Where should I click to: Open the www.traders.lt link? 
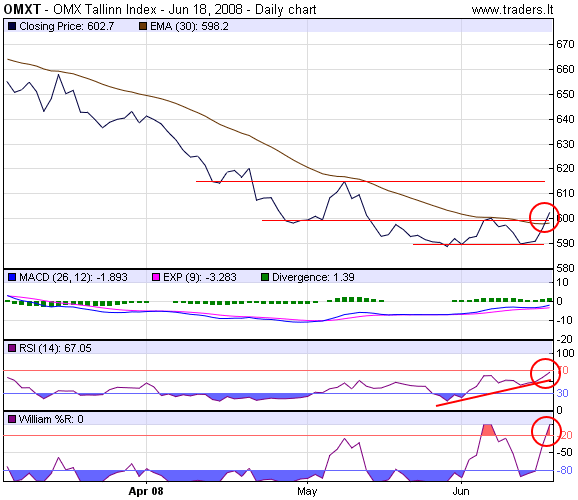pos(512,10)
